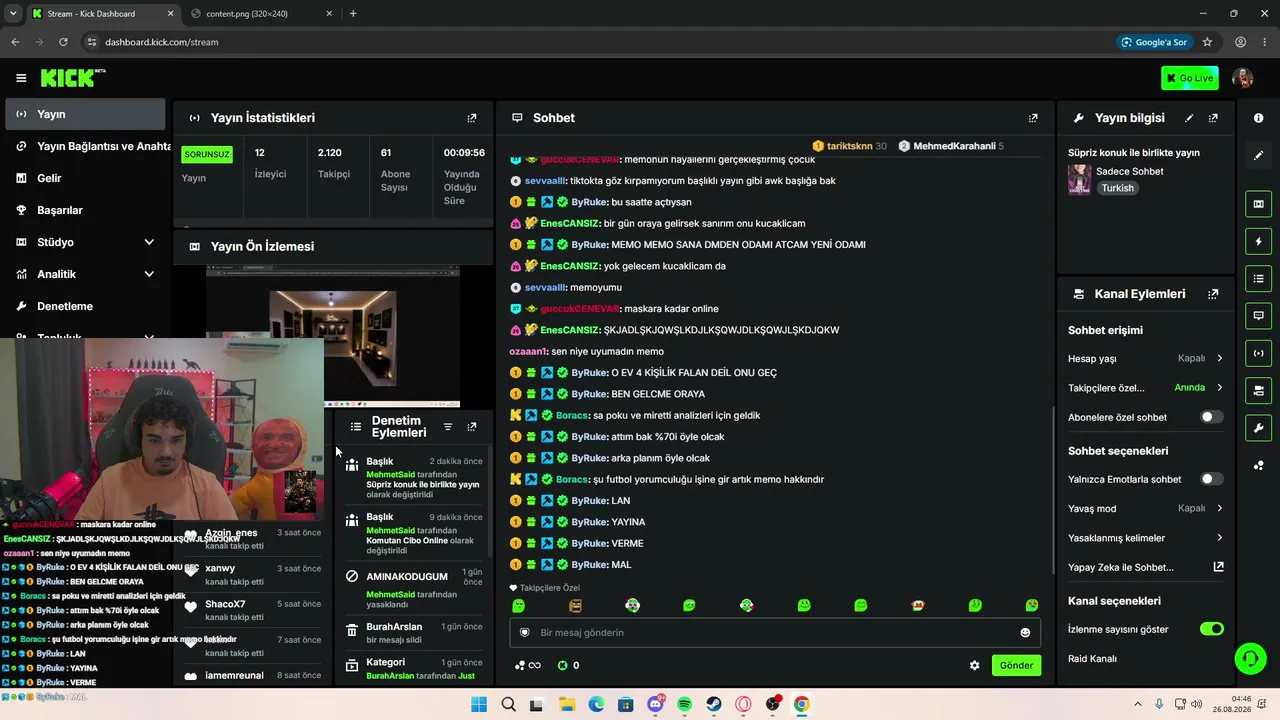Click Raid Kanalı option
This screenshot has height=720, width=1280.
point(1092,658)
